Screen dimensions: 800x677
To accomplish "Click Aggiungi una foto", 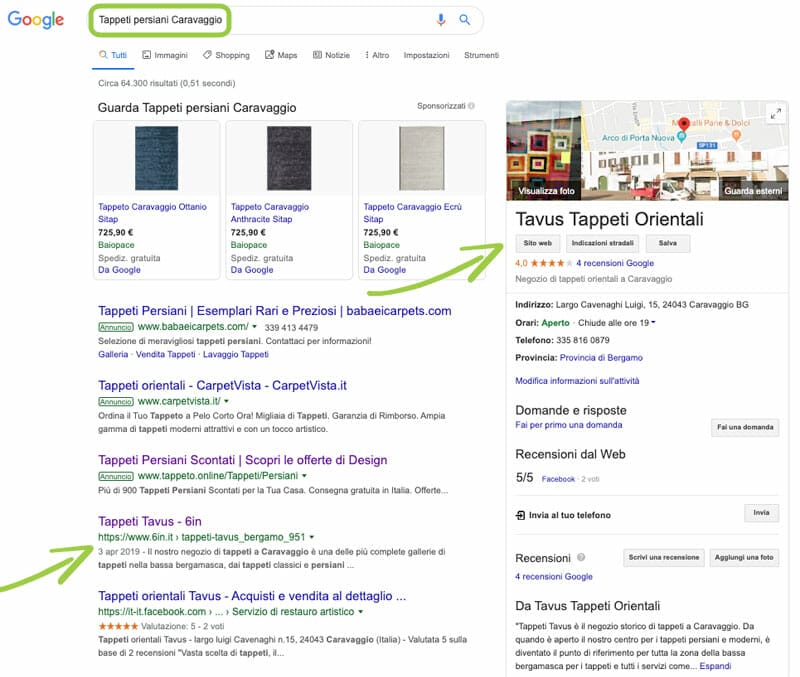I will pos(744,558).
